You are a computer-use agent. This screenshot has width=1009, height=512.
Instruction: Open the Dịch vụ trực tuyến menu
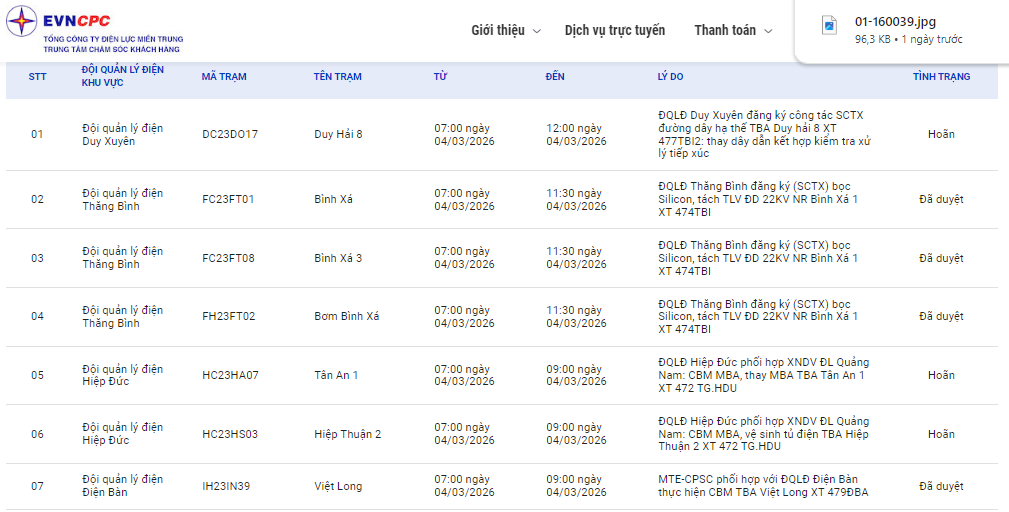(x=614, y=30)
